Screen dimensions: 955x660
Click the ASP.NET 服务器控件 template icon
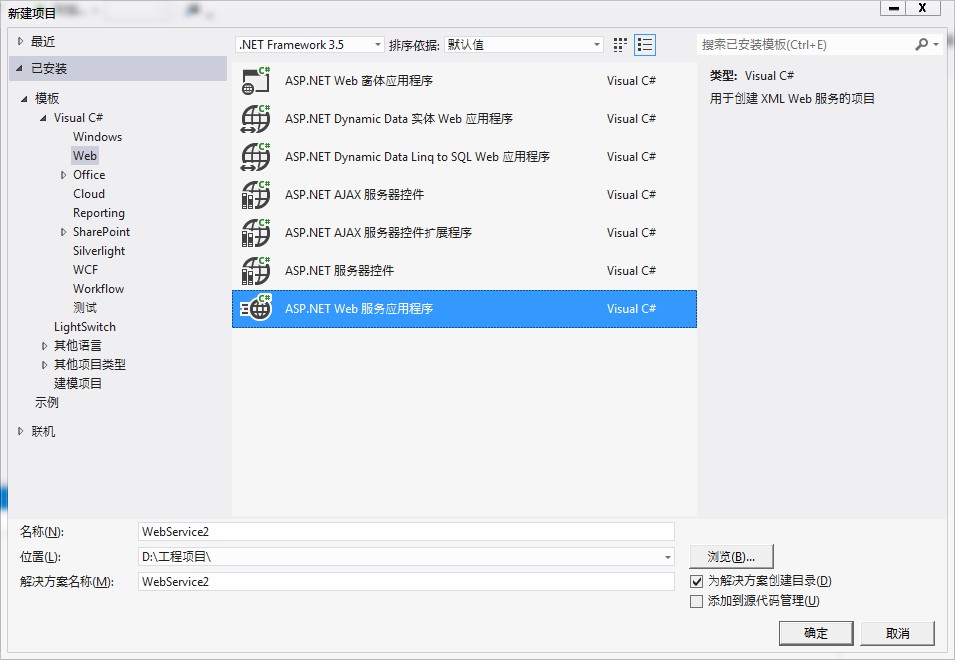click(x=256, y=270)
